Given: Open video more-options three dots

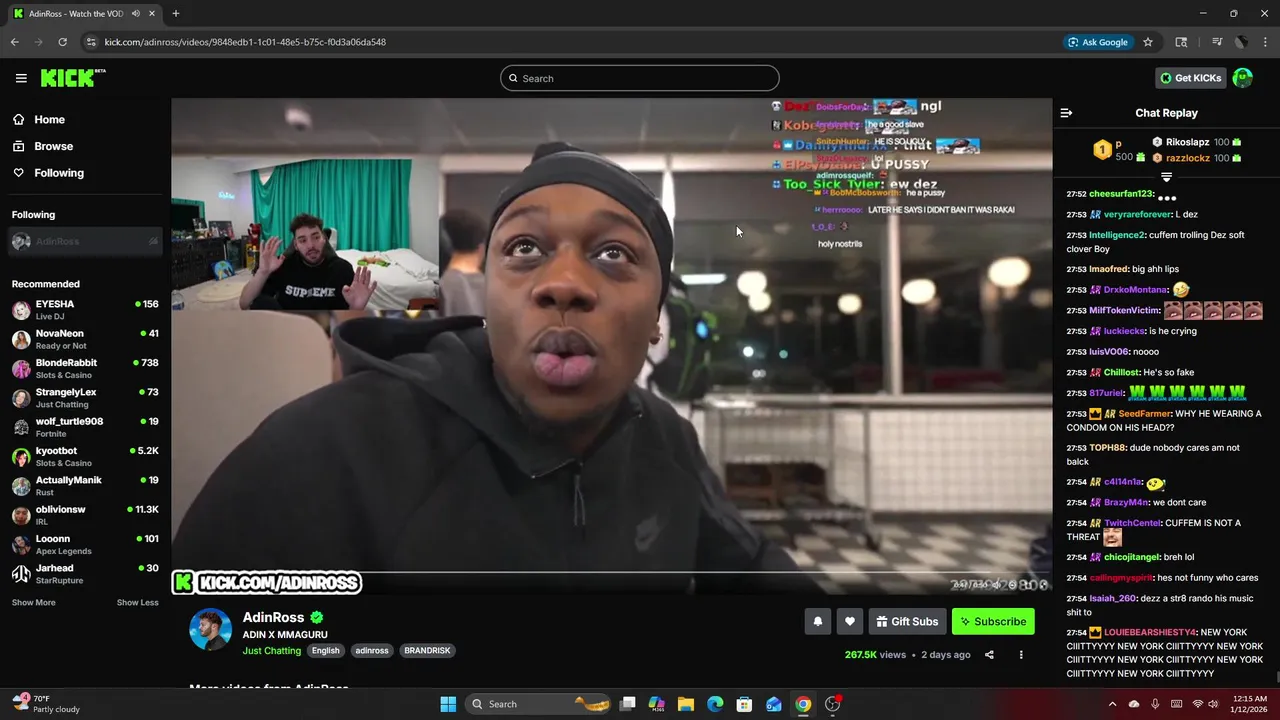Looking at the screenshot, I should [1021, 655].
